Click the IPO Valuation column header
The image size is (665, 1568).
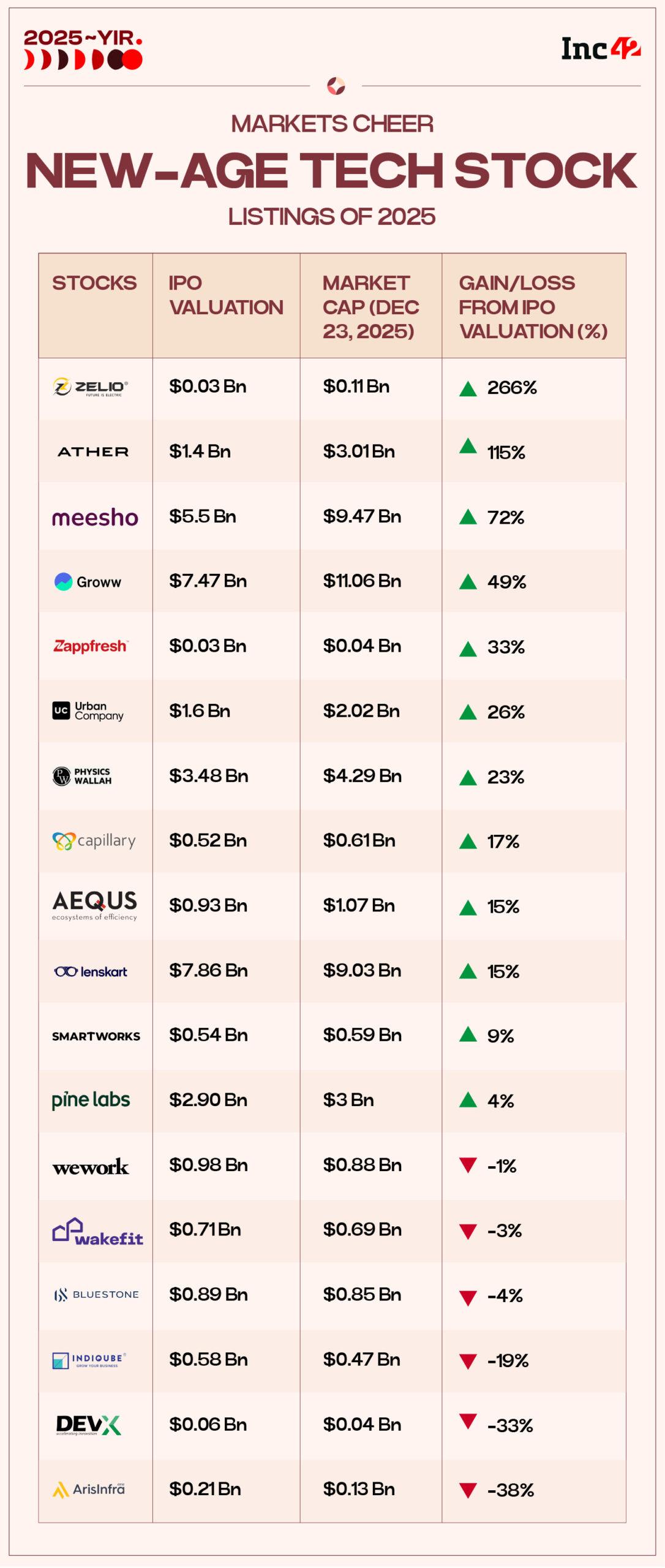tap(226, 295)
